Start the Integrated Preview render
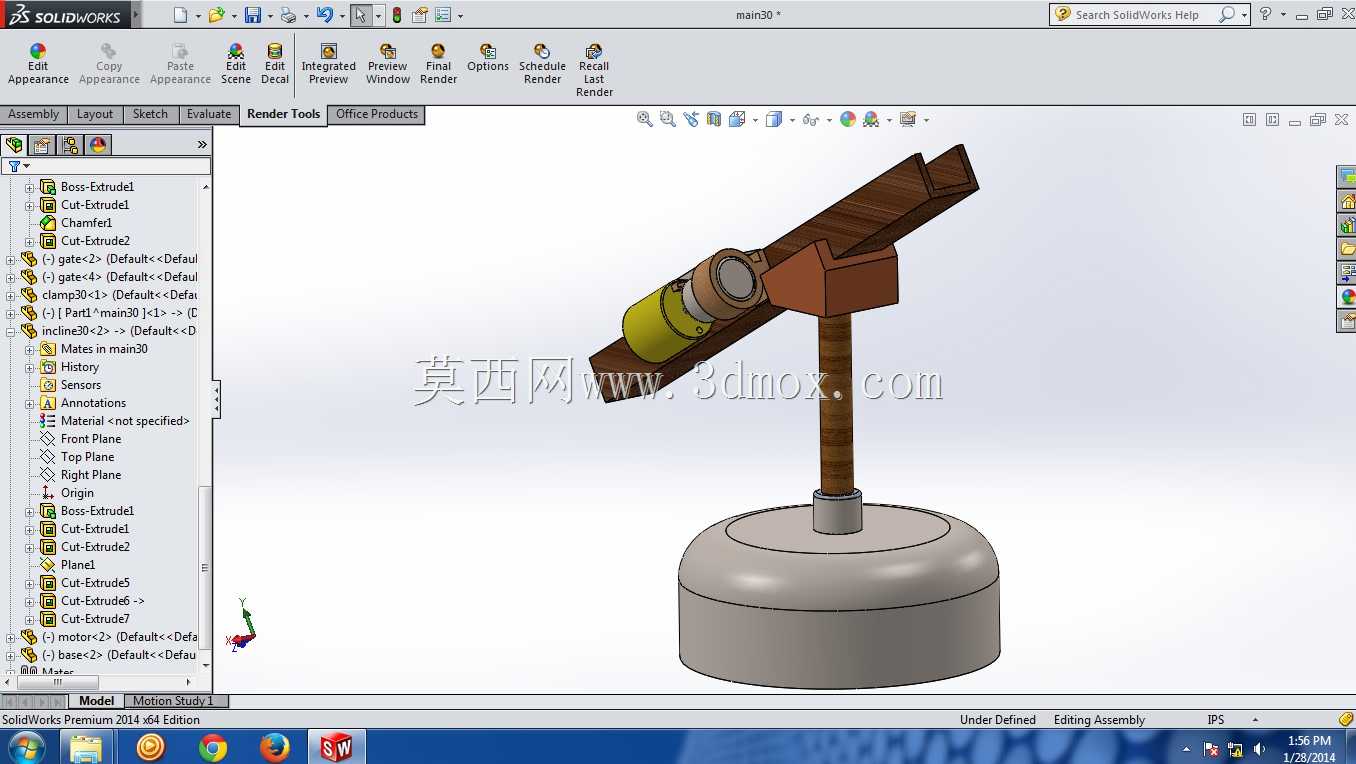Image resolution: width=1356 pixels, height=764 pixels. click(328, 64)
